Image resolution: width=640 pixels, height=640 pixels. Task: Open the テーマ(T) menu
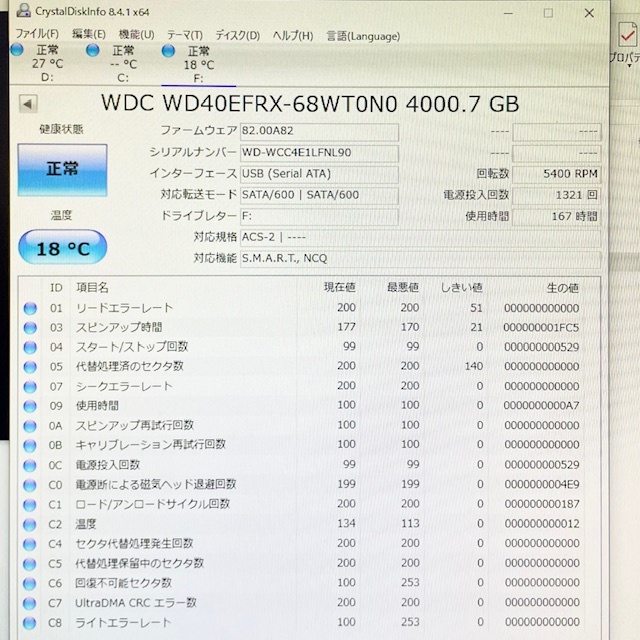(185, 35)
